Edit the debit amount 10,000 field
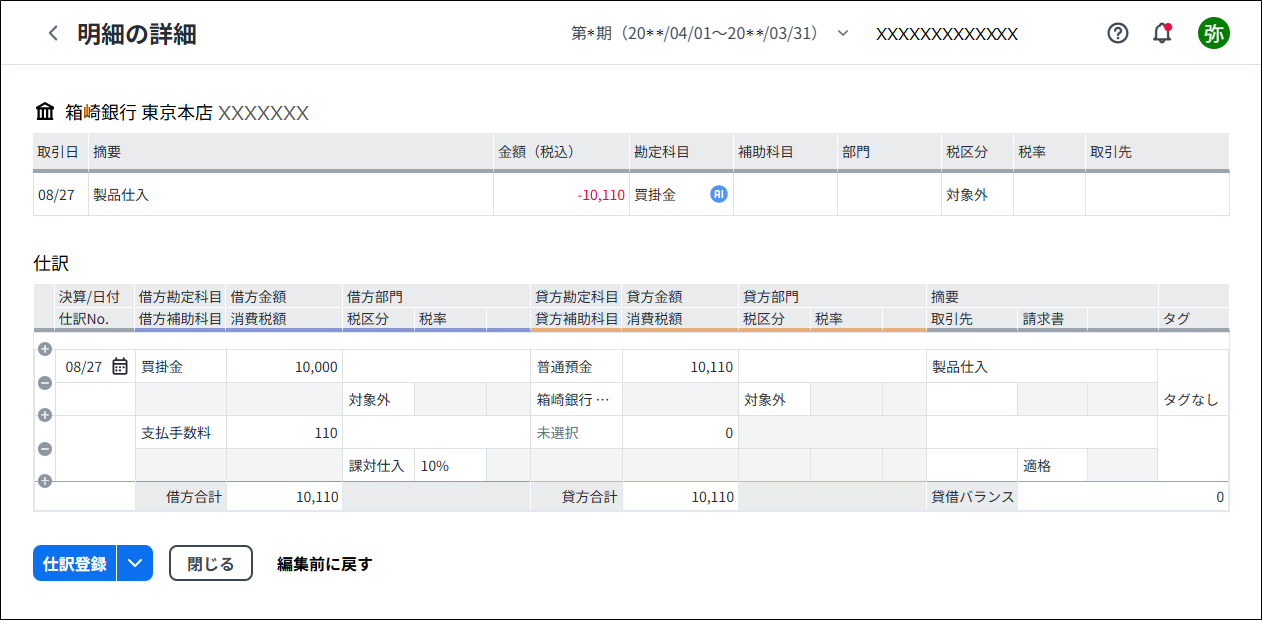 tap(284, 367)
